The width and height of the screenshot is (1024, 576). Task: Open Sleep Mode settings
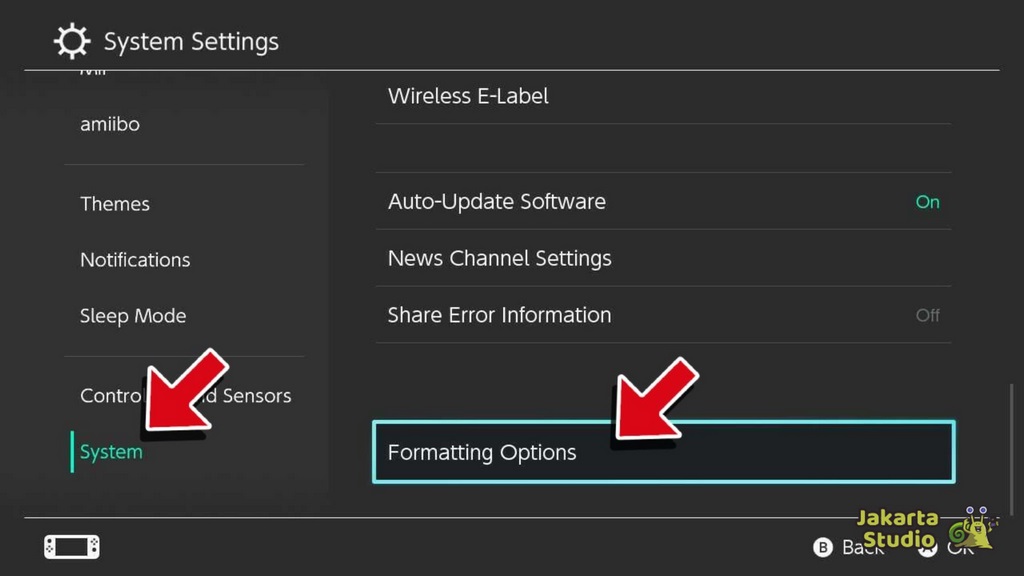coord(133,316)
